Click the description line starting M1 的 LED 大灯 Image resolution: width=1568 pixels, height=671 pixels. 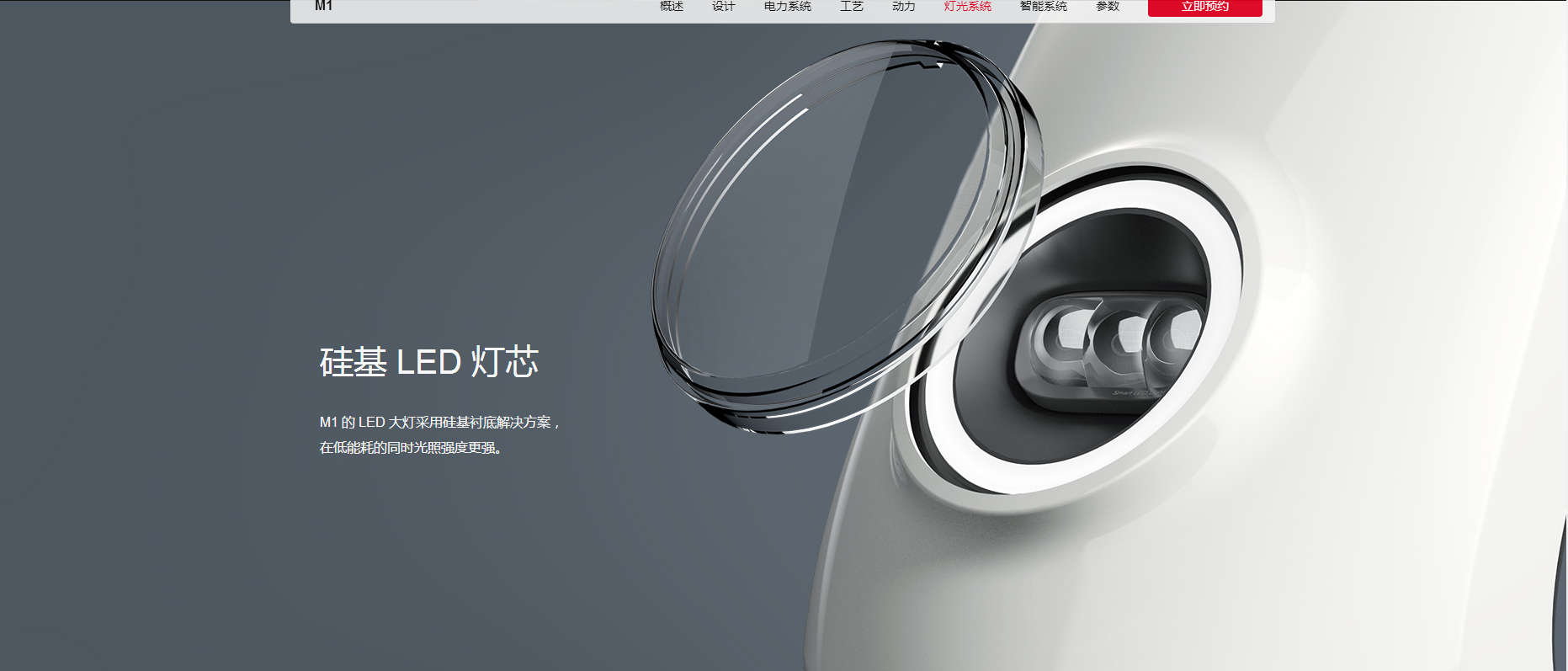(439, 423)
